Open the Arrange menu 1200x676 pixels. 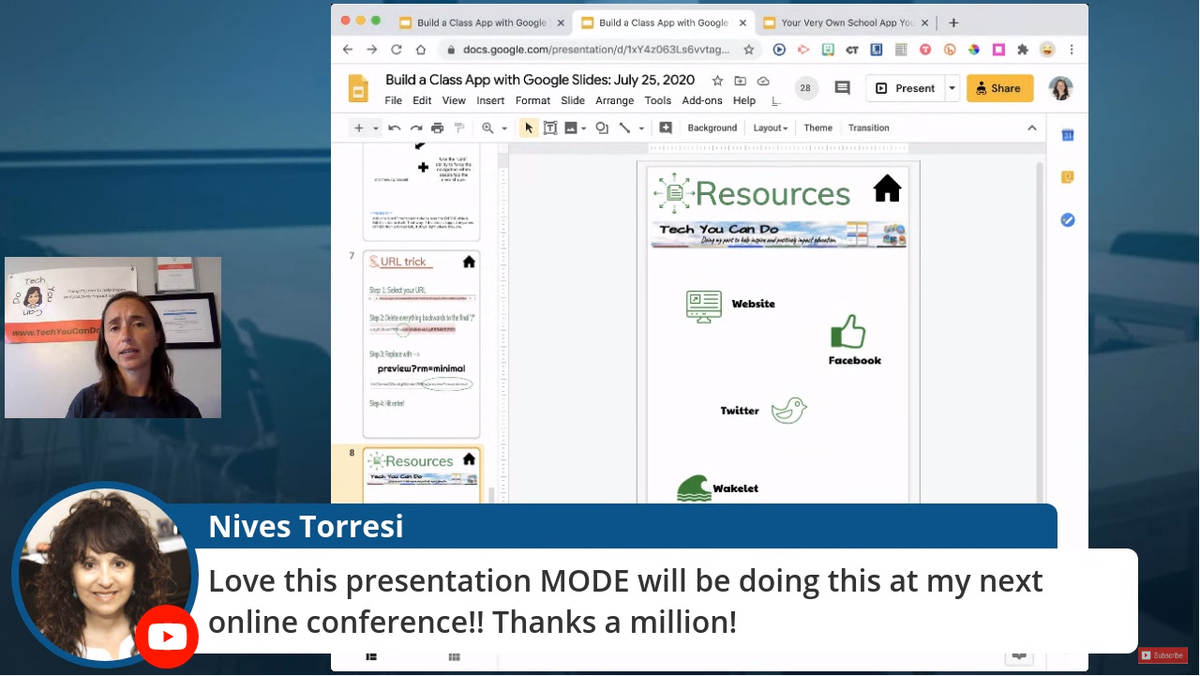click(614, 101)
